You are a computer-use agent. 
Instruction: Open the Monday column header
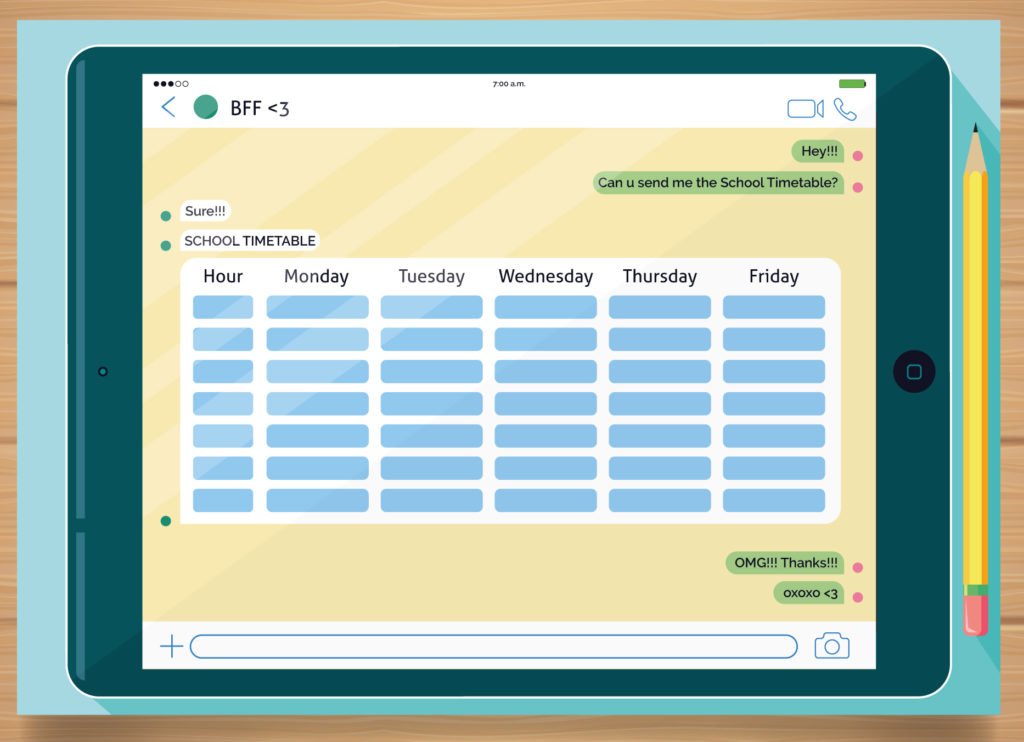[316, 276]
